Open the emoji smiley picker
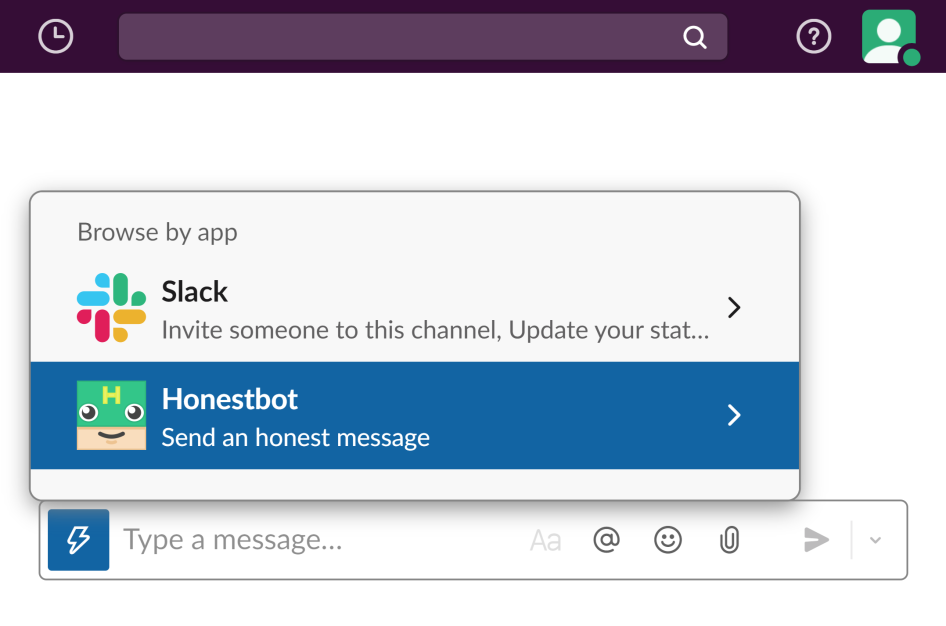946x626 pixels. 668,540
